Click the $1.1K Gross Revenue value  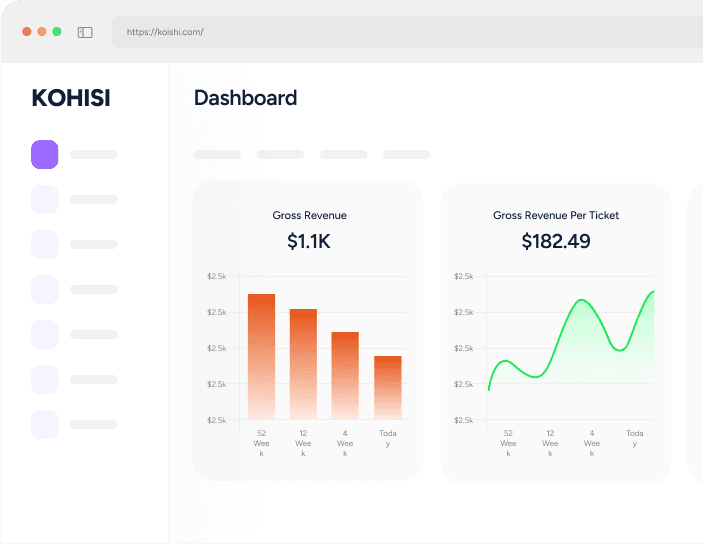[309, 241]
